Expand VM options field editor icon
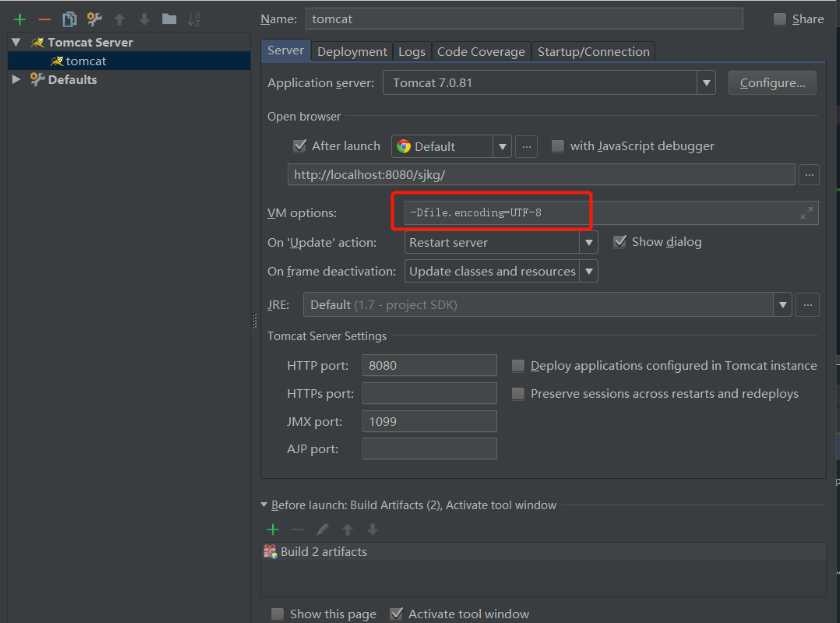This screenshot has height=623, width=840. (807, 213)
